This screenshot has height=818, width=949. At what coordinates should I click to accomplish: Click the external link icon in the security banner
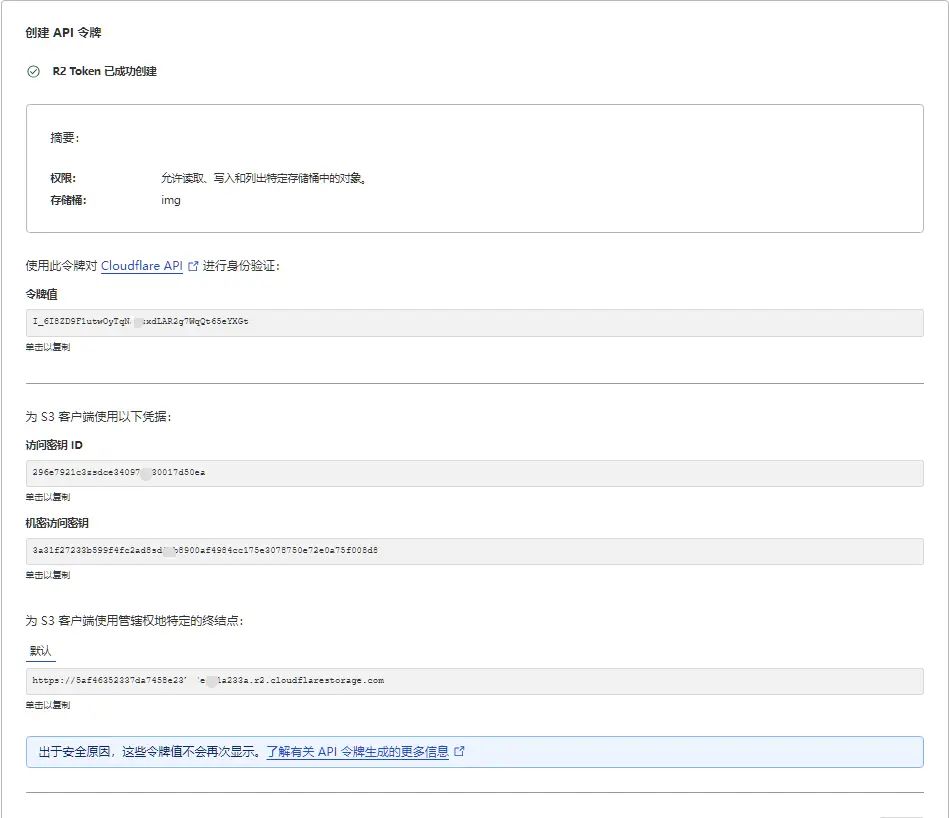459,752
